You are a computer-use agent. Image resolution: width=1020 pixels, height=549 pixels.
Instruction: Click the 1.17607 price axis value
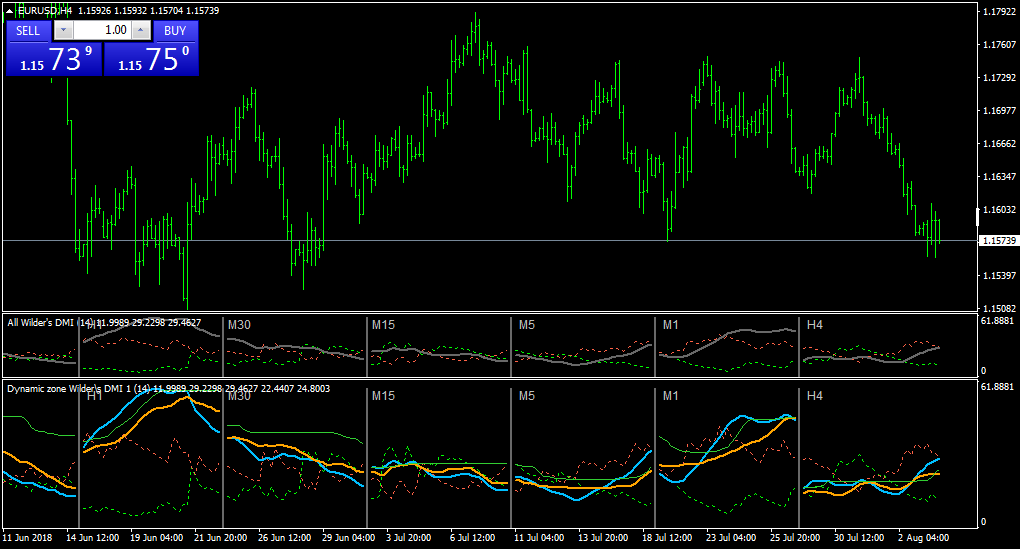(999, 45)
